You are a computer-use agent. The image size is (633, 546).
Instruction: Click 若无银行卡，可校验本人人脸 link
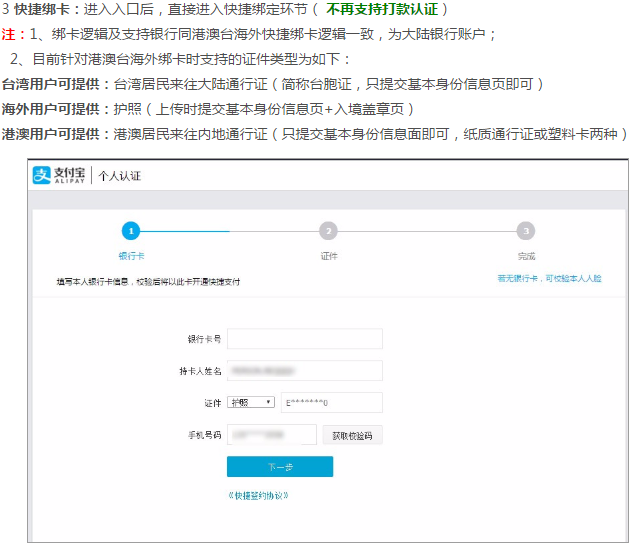point(549,278)
